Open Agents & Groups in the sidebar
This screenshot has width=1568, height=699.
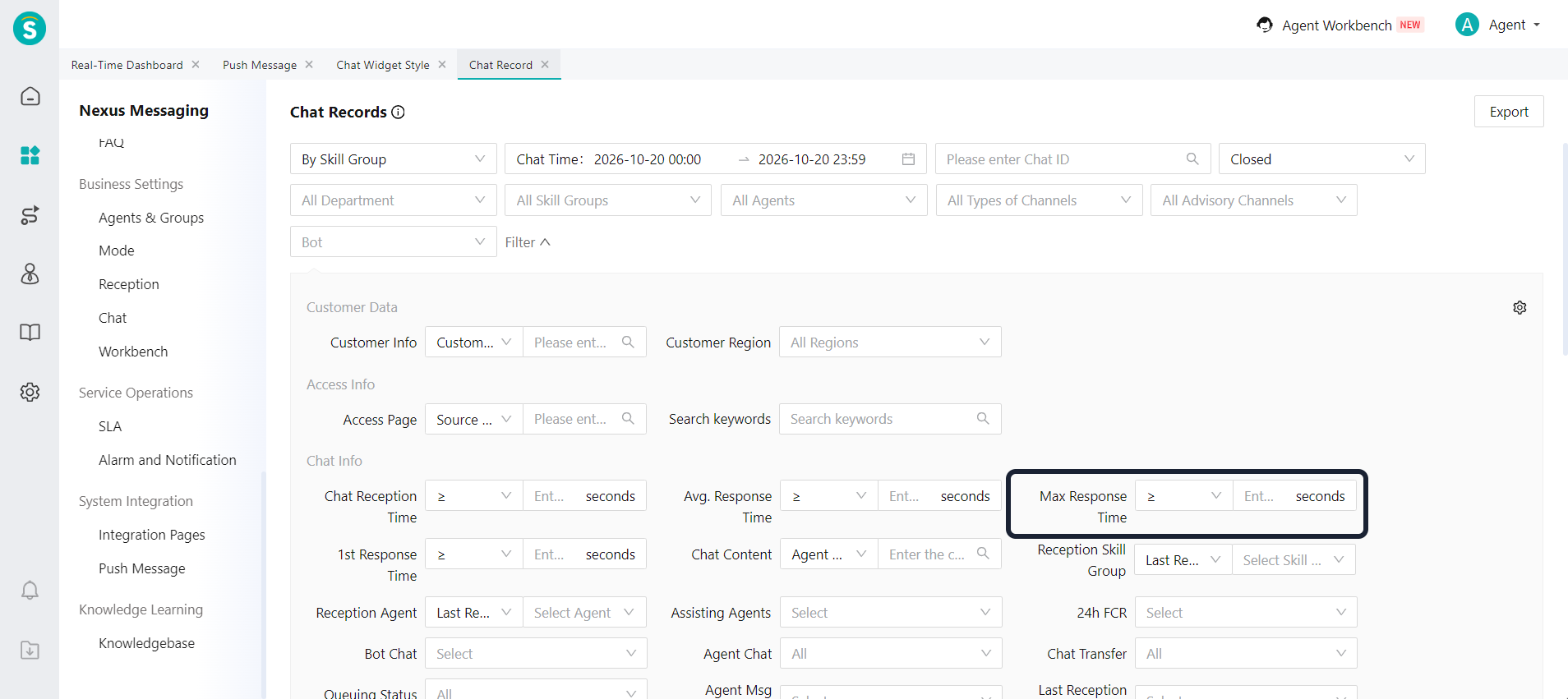tap(151, 217)
